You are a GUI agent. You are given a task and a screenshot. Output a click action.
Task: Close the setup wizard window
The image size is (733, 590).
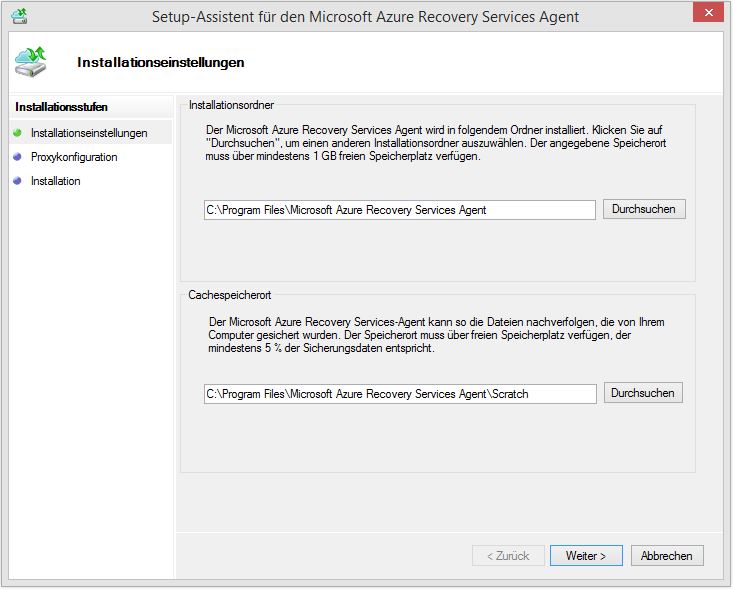(x=708, y=13)
